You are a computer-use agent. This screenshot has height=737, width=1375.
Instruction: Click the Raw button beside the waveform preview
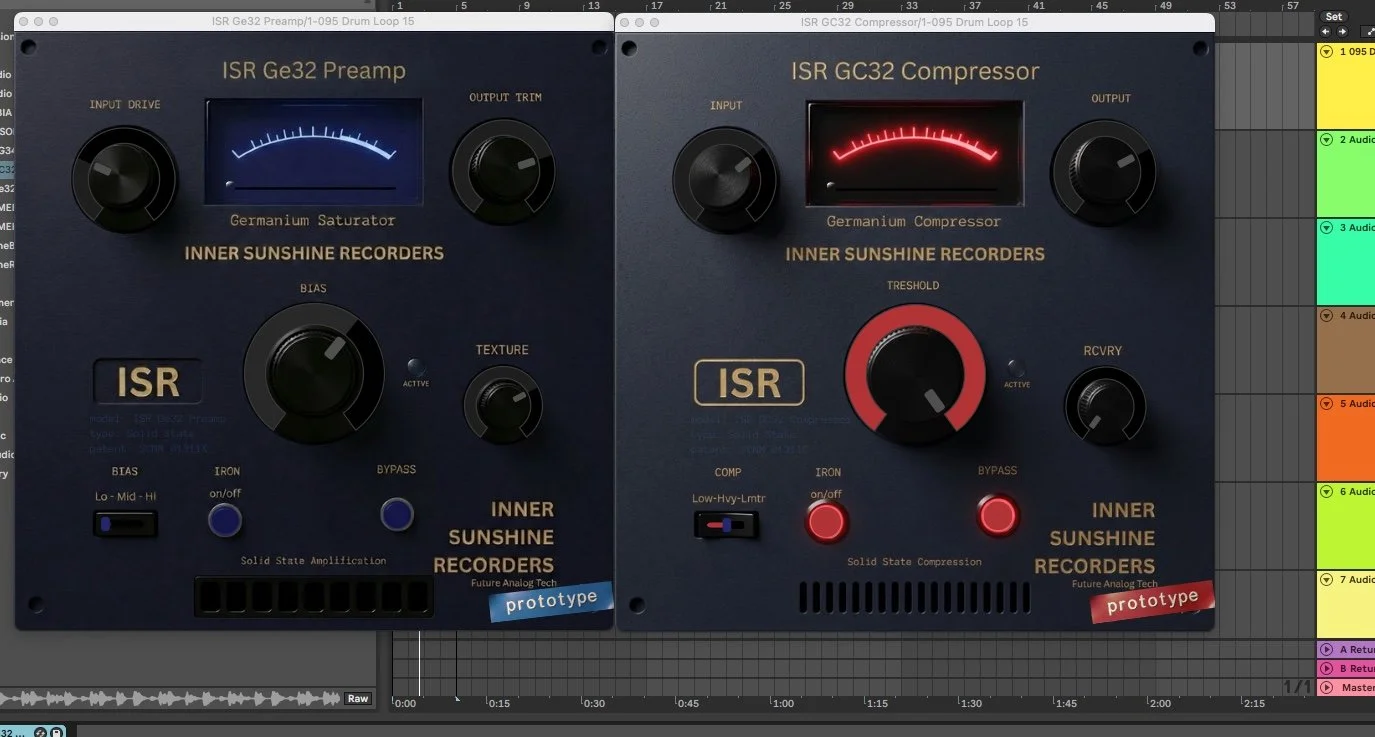click(x=358, y=699)
